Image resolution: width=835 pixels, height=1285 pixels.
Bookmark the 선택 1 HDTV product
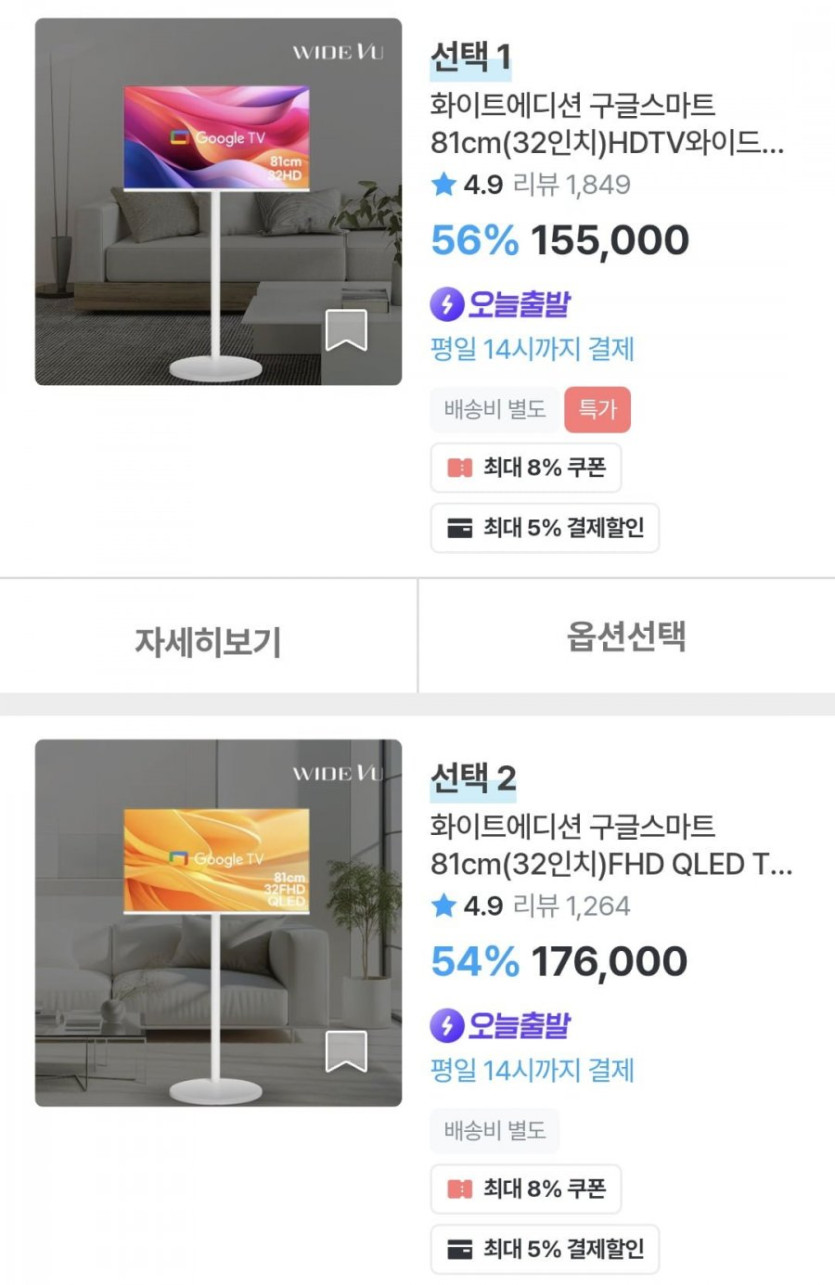(x=346, y=331)
